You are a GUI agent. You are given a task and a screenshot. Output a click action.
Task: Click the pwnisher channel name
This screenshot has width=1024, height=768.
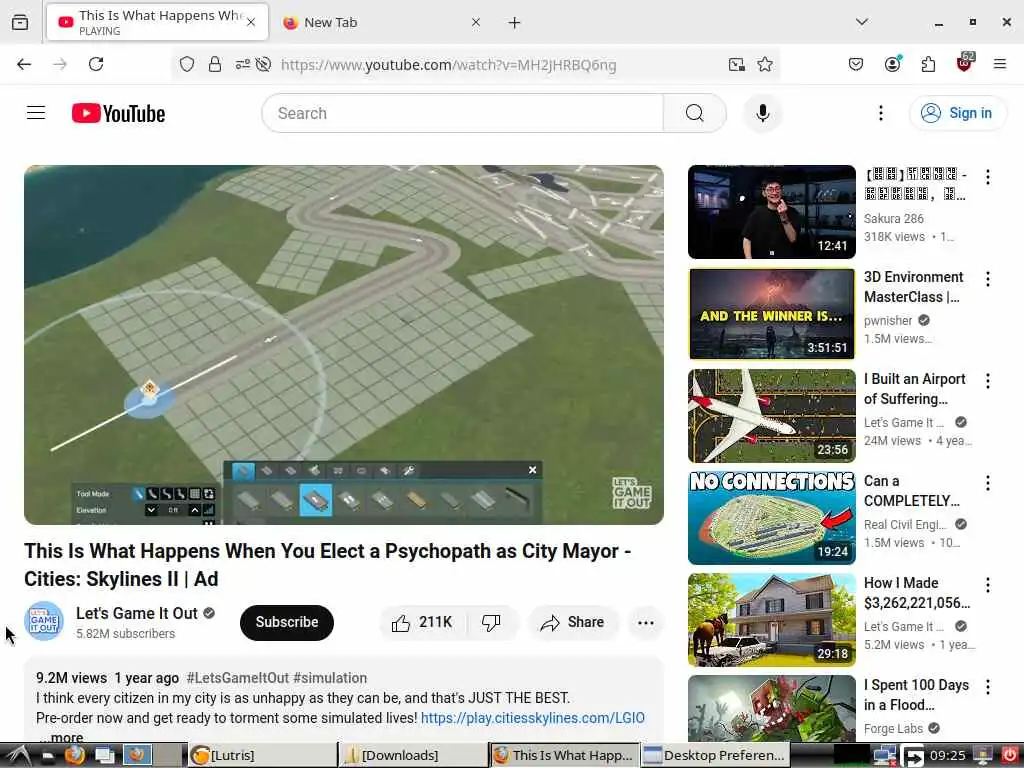888,321
